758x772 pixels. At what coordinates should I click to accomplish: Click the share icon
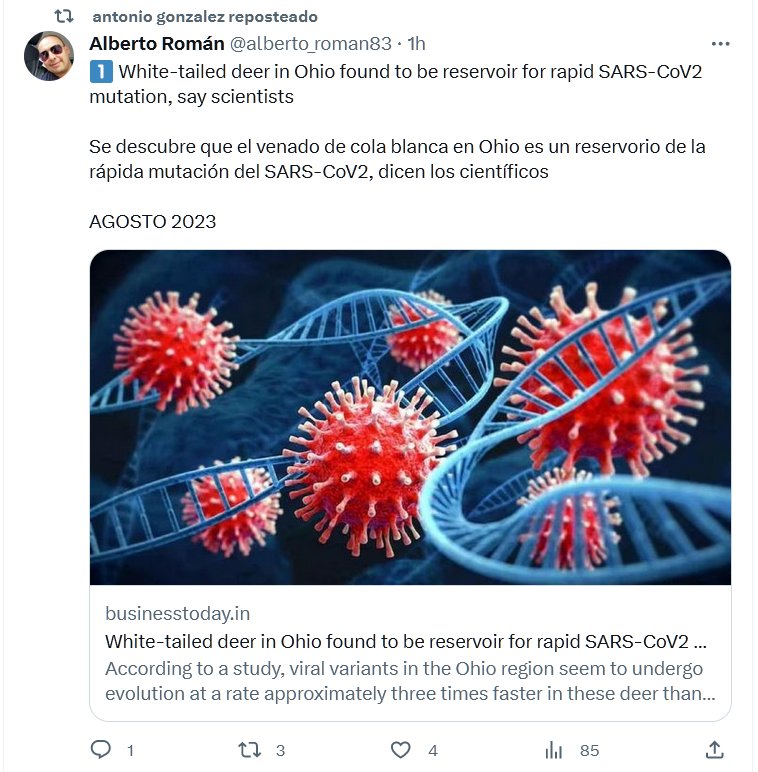(x=714, y=749)
